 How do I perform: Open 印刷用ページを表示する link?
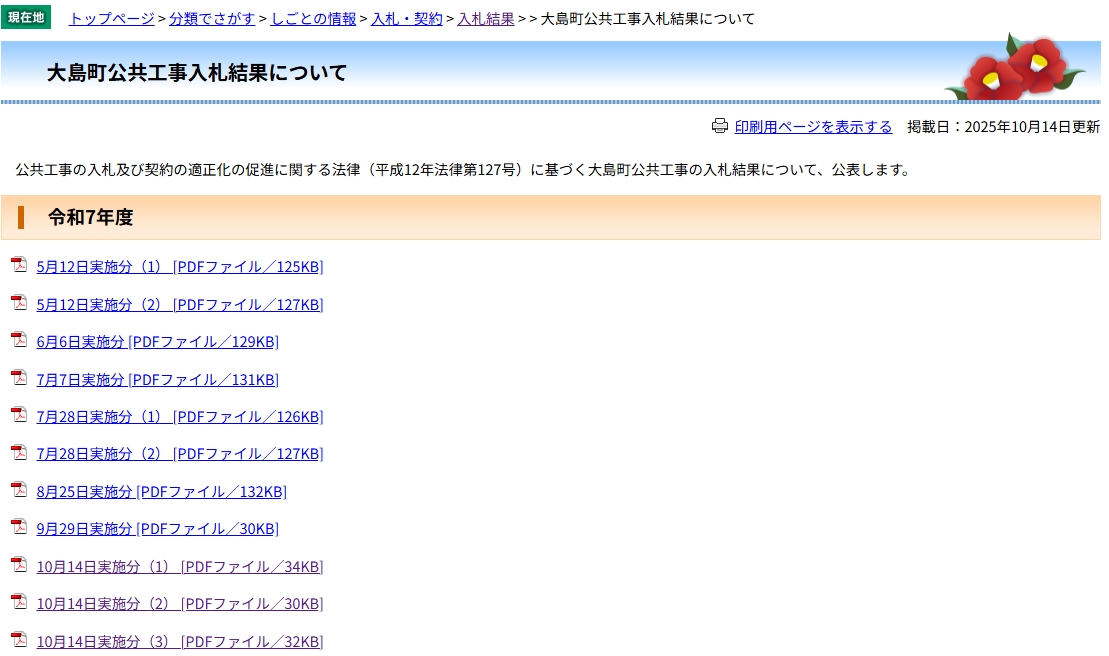[813, 127]
